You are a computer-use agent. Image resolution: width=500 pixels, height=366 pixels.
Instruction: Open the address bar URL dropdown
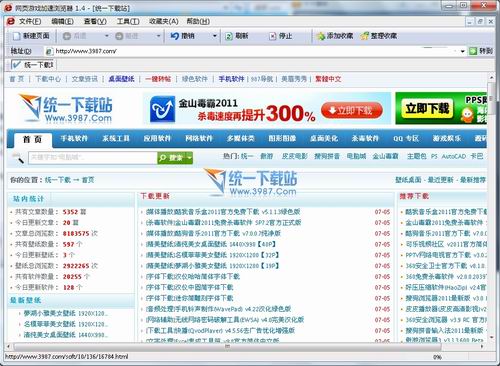[x=462, y=51]
